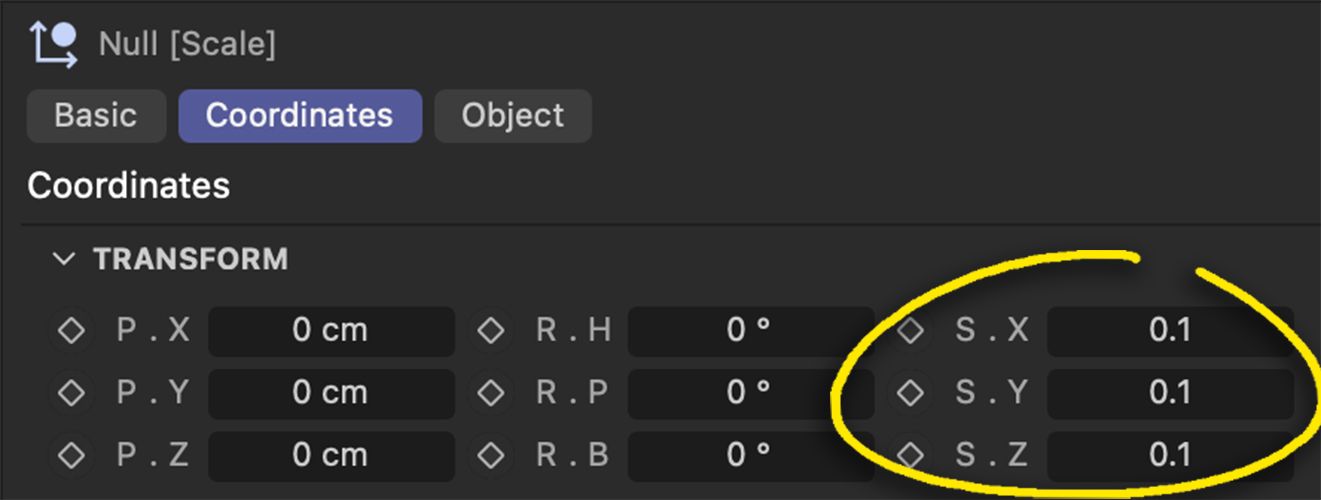Click the S . X scale field
The width and height of the screenshot is (1321, 500).
[x=1170, y=331]
